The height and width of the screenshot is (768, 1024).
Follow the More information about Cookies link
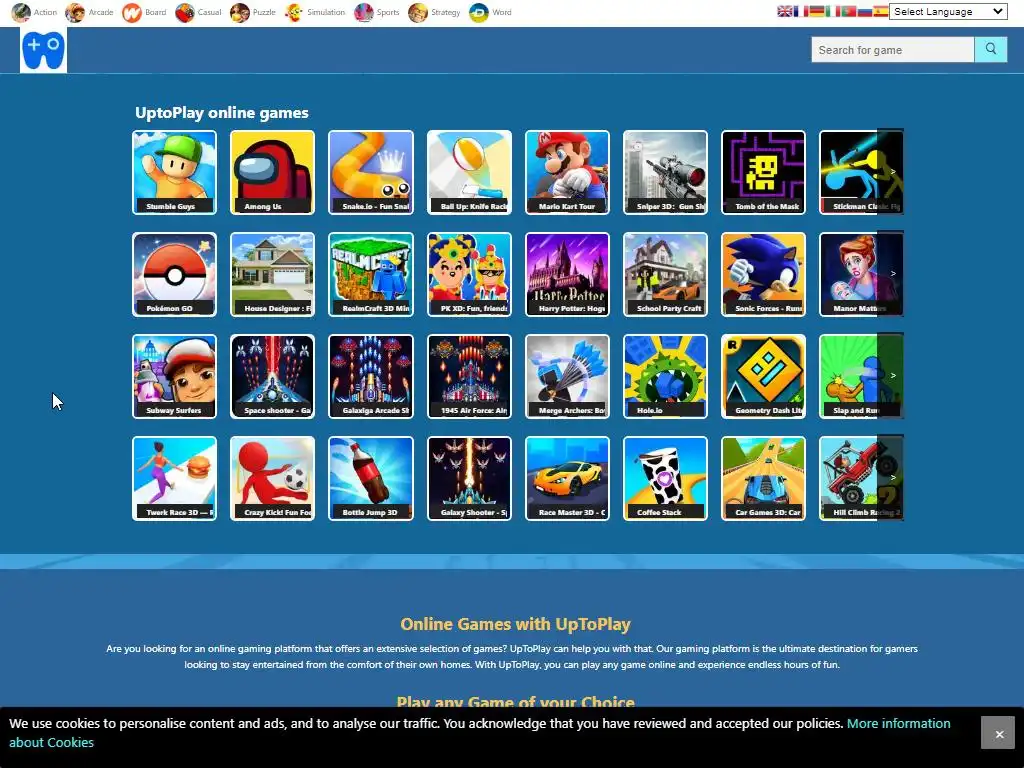point(899,724)
